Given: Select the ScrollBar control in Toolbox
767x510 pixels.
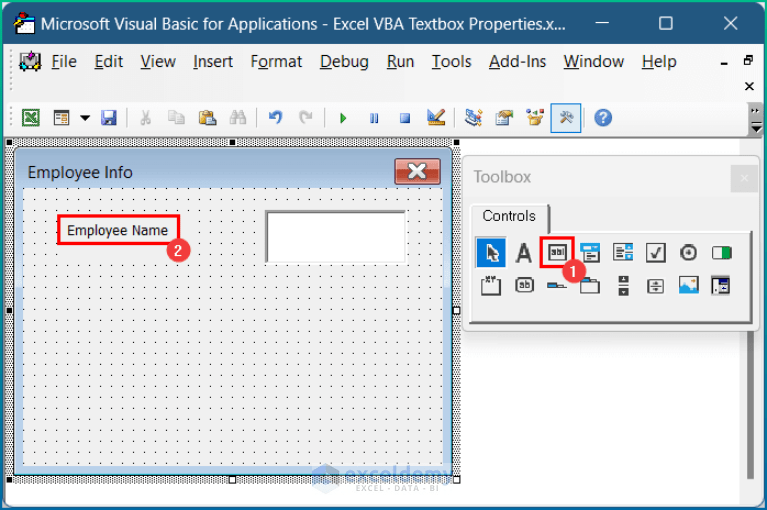Looking at the screenshot, I should click(x=623, y=286).
